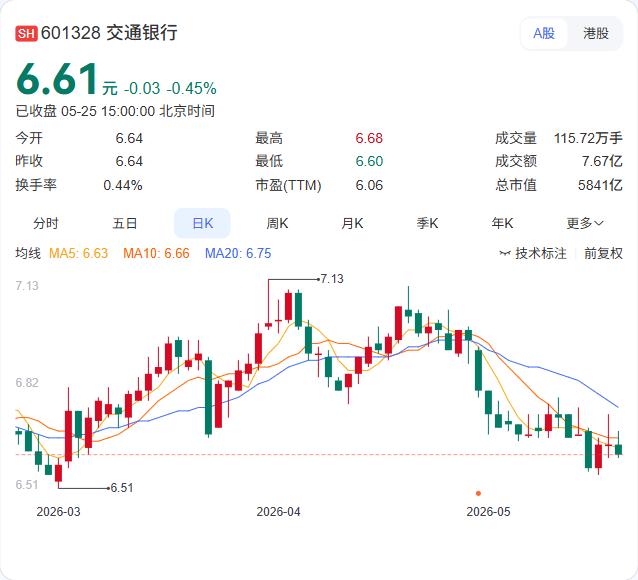Click the 成交额 value 7.67亿

[x=602, y=161]
